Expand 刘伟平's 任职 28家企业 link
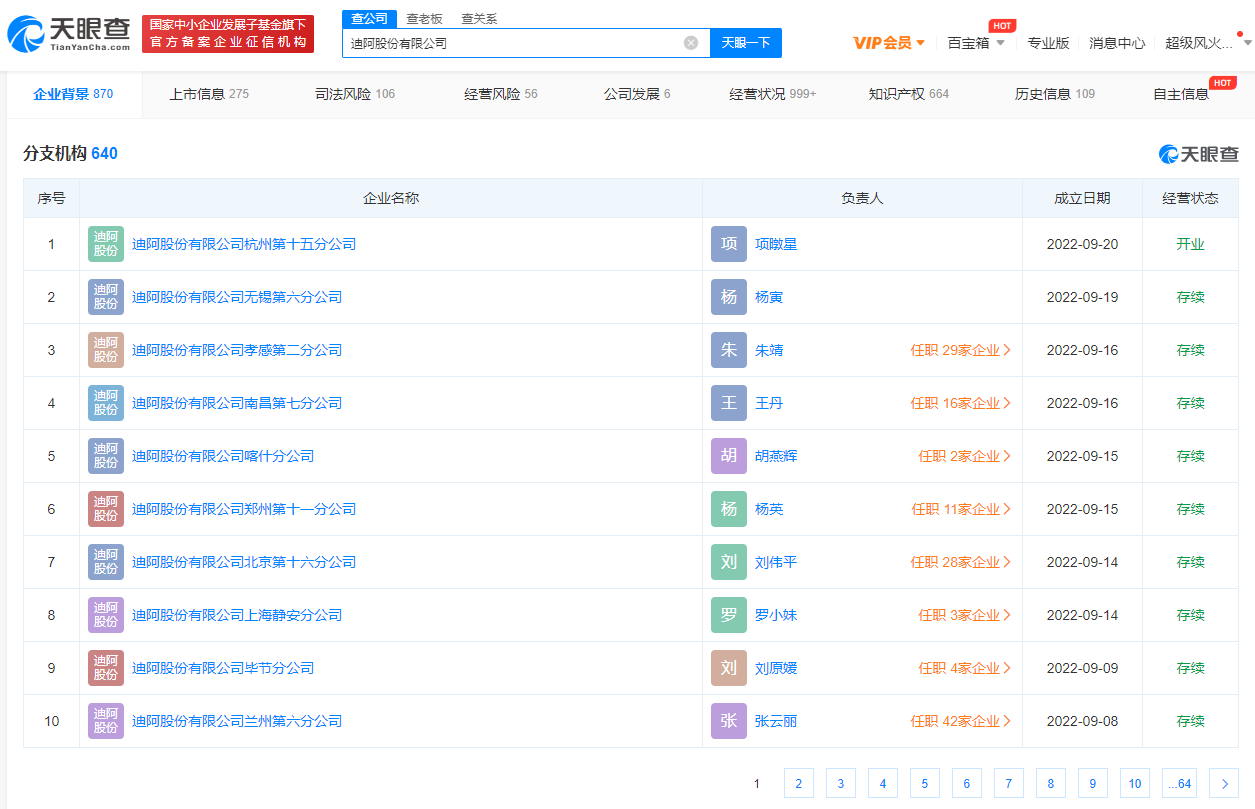 pos(961,562)
